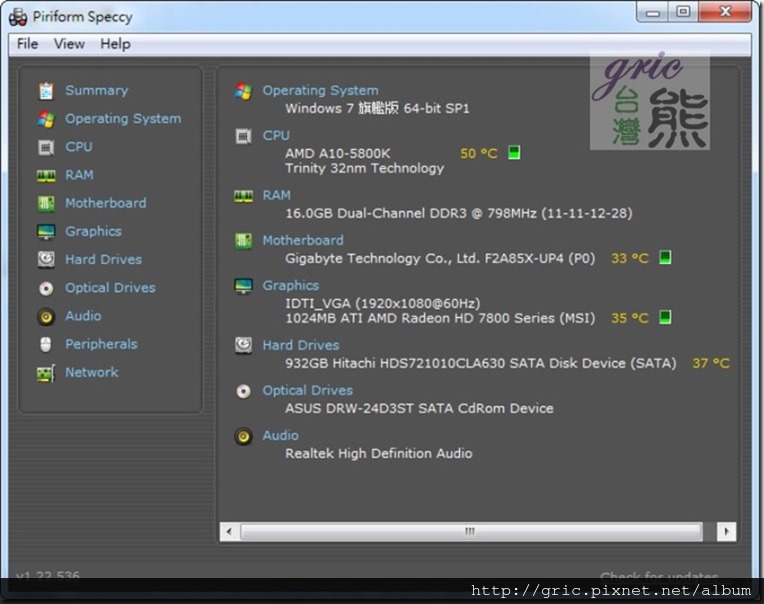Click Motherboard icon in summary panel
The height and width of the screenshot is (604, 764).
244,241
